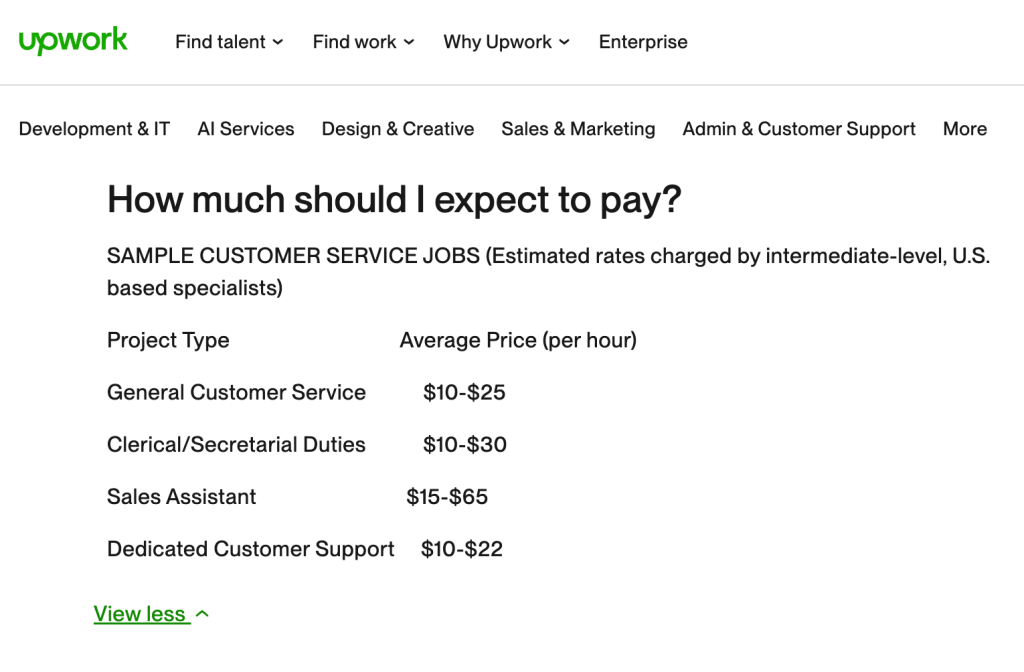Click the "How much should I expect to pay?" heading

coord(394,200)
